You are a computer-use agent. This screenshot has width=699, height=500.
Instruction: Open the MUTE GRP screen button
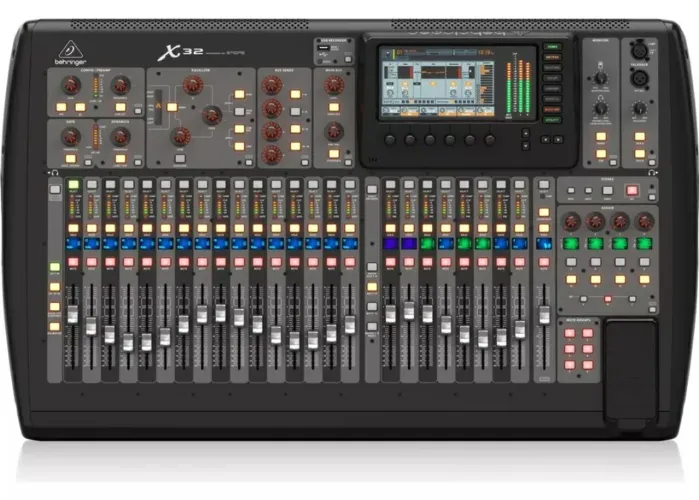click(552, 110)
